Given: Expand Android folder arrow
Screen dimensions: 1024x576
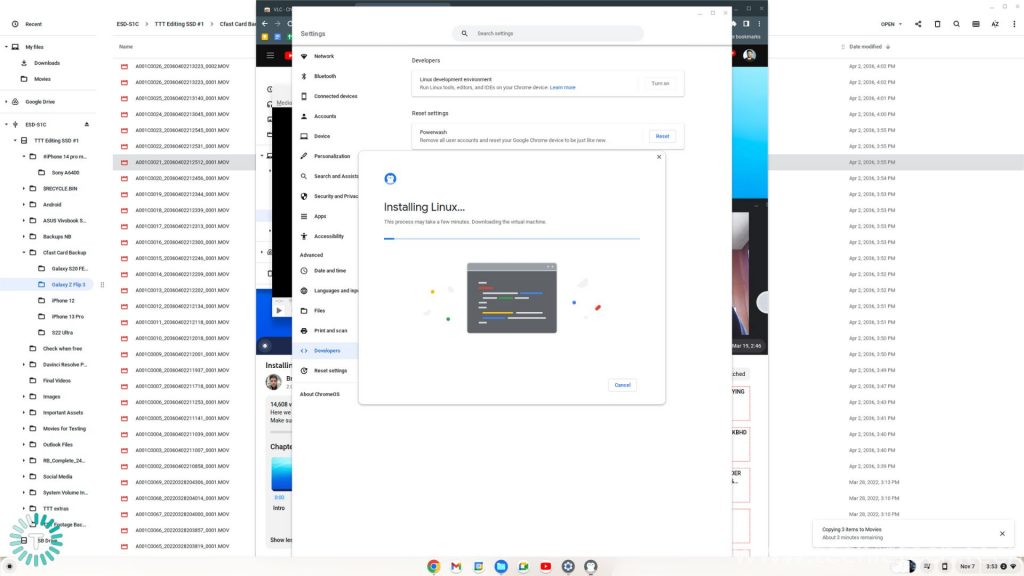Looking at the screenshot, I should click(x=24, y=204).
